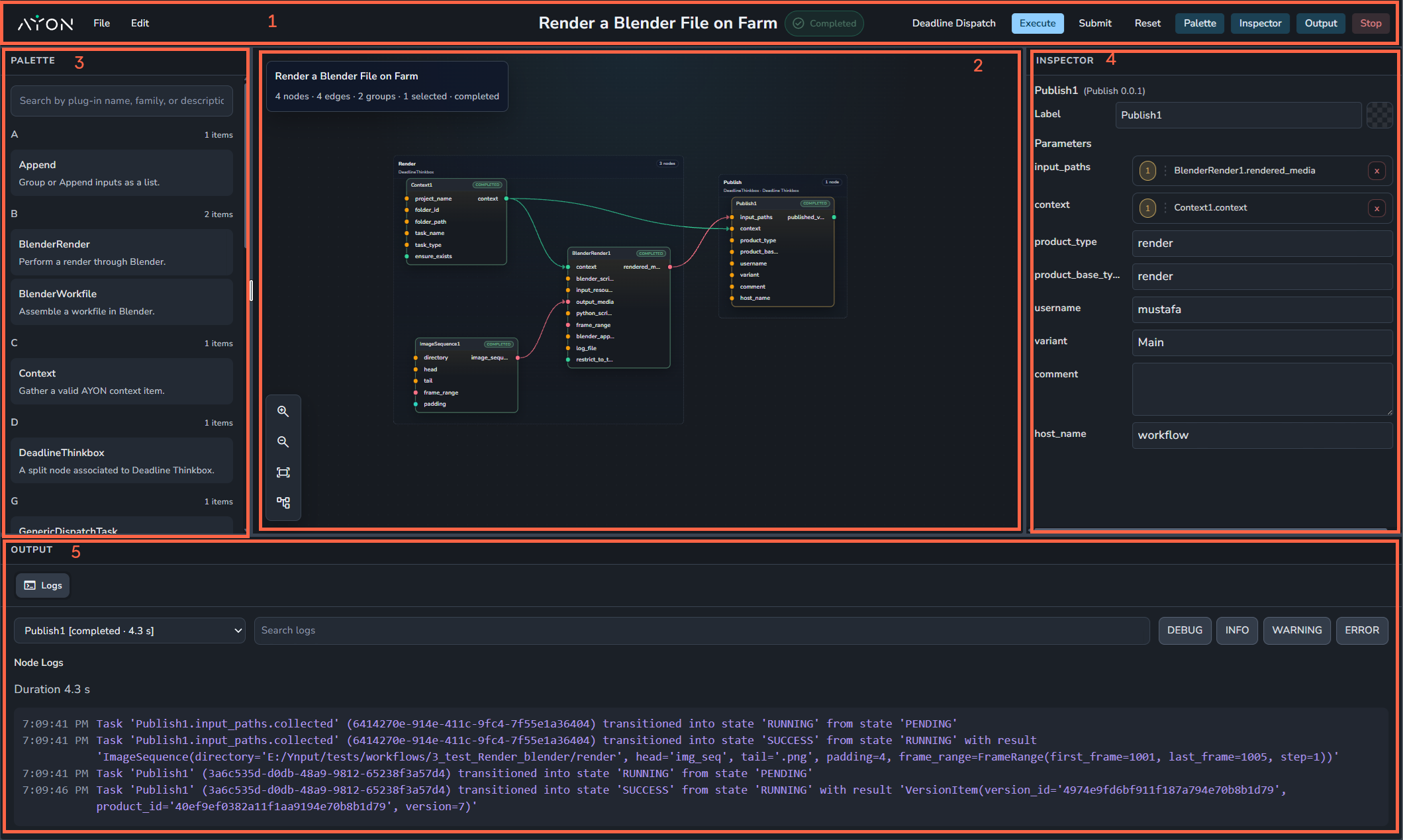
Task: Click the output_media input port on BlenderRender1
Action: pyautogui.click(x=568, y=302)
